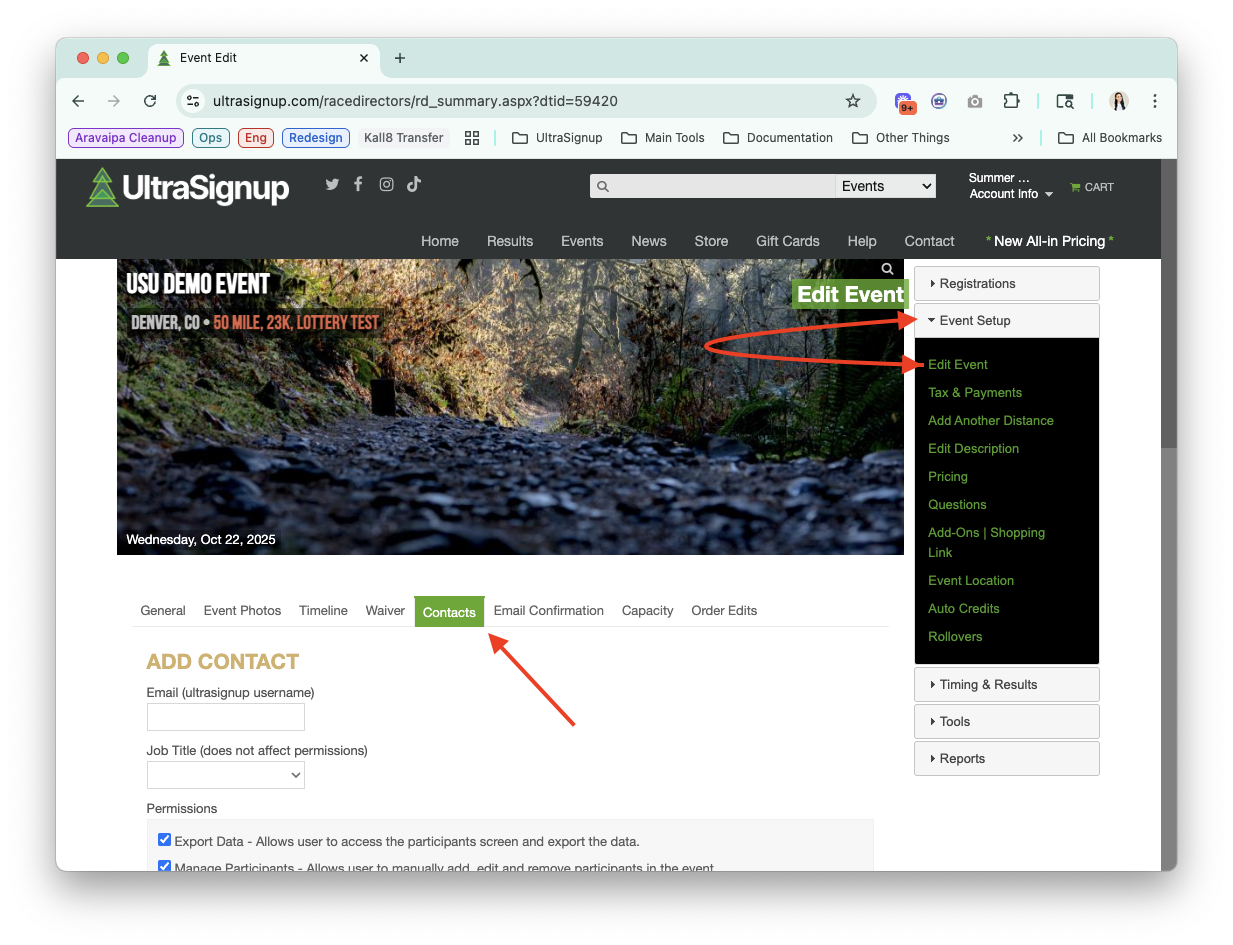Image resolution: width=1233 pixels, height=945 pixels.
Task: Close the Event Edit tab
Action: point(364,58)
